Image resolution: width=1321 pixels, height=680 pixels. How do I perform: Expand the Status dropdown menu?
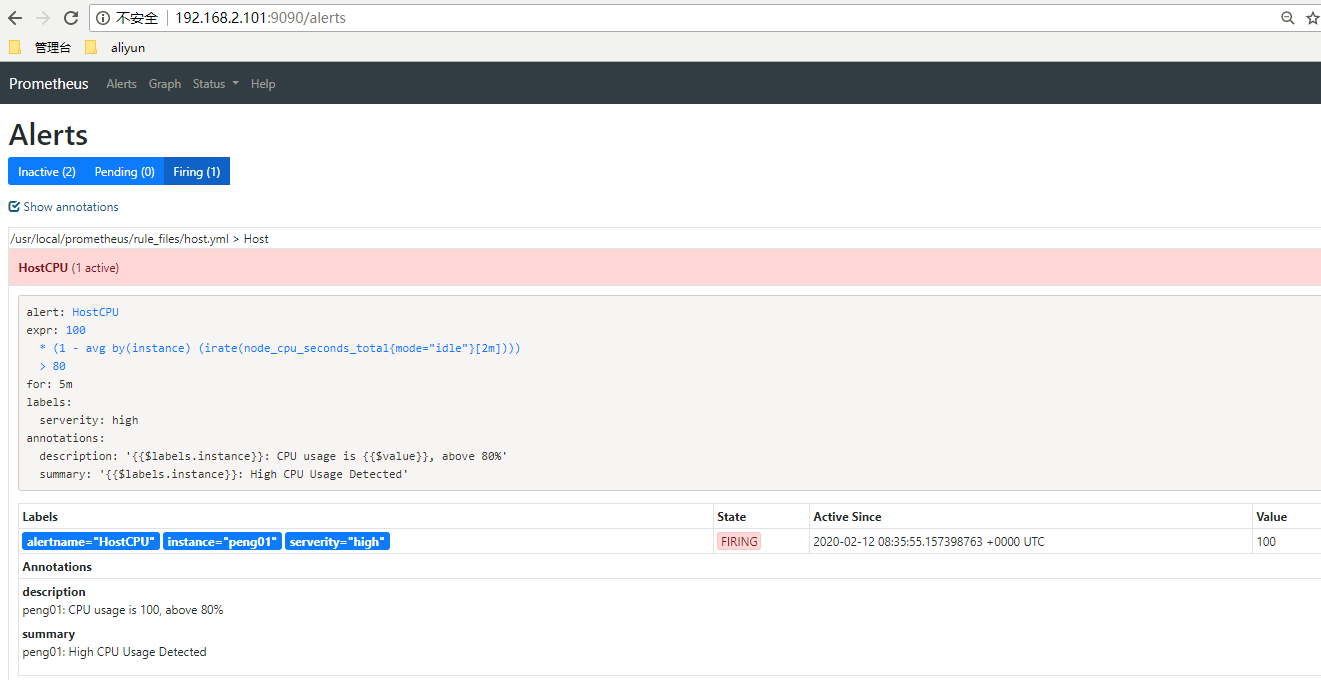(x=216, y=84)
